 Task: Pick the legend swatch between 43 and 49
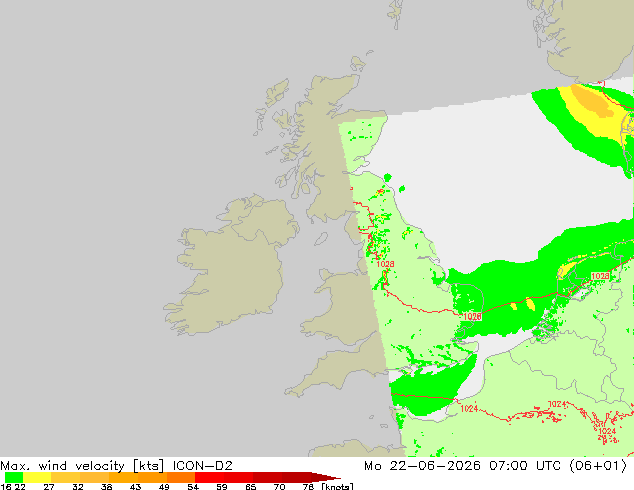point(152,477)
